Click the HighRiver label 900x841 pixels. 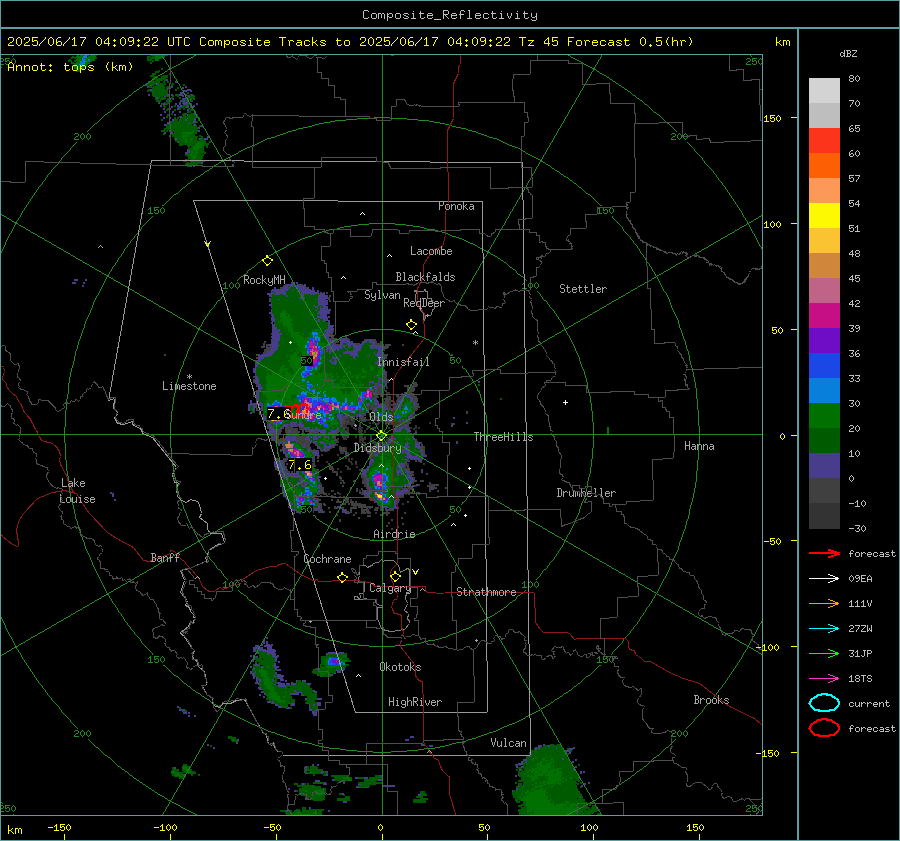(415, 702)
